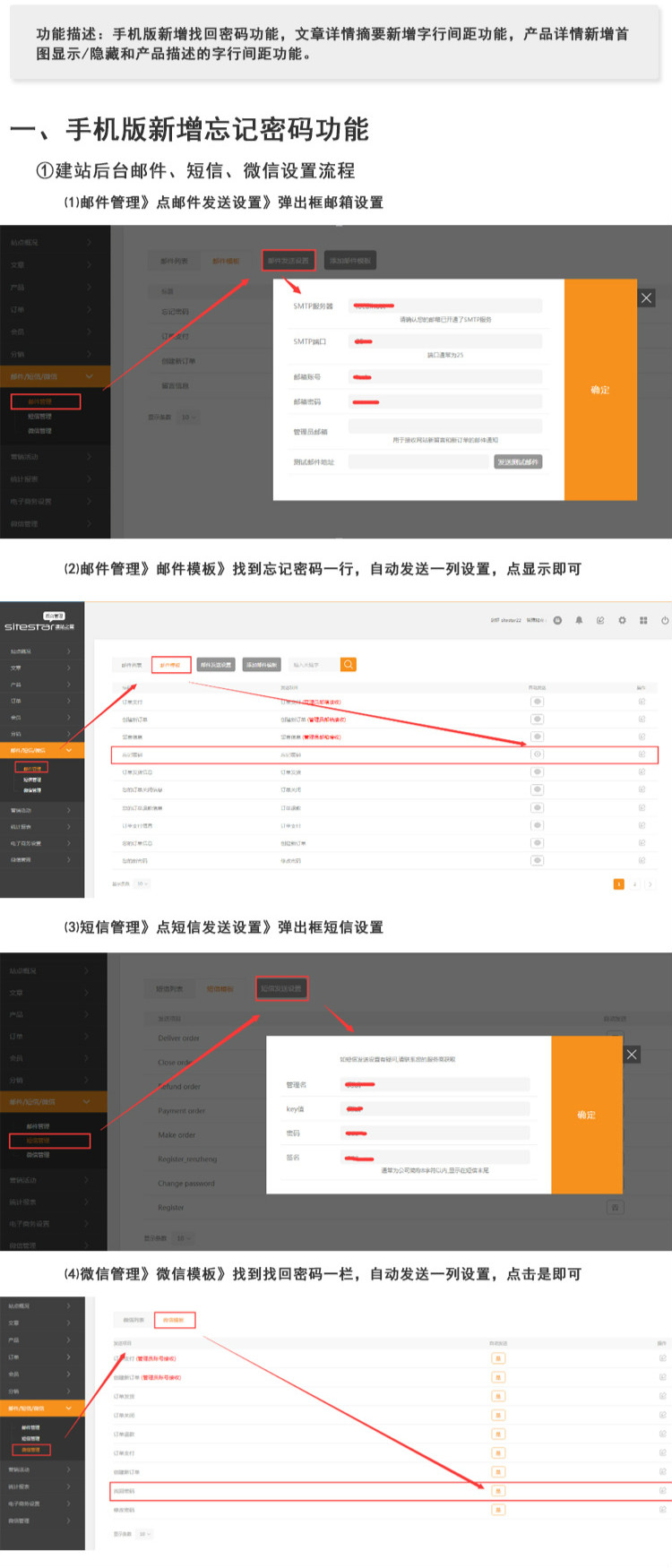The height and width of the screenshot is (1568, 672).
Task: Click the edit icon in the 订单支付 email template row
Action: pos(642,702)
